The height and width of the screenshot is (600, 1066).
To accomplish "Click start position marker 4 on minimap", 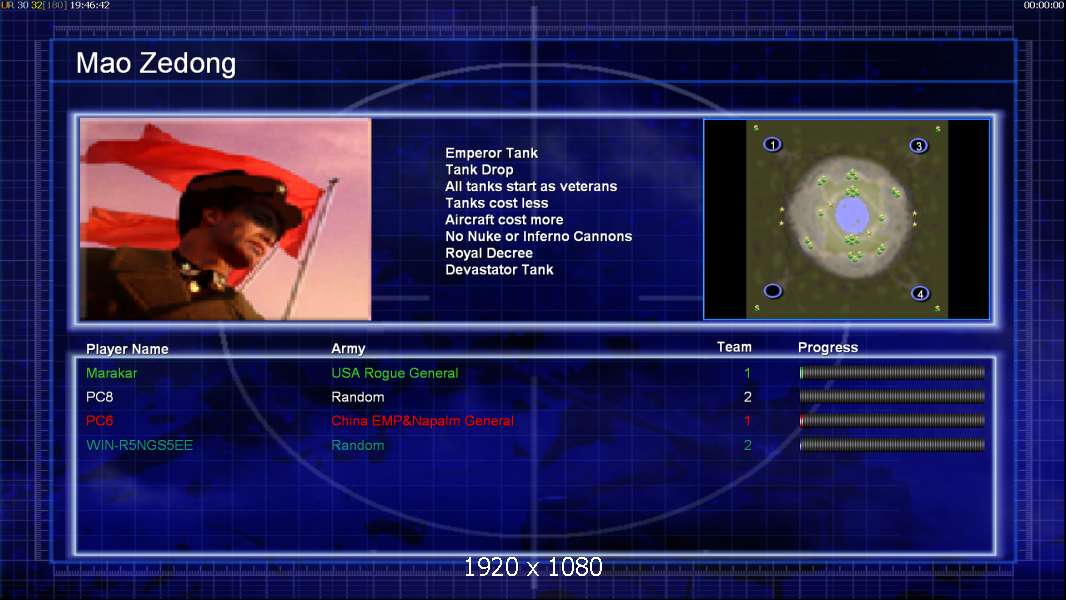I will pos(920,294).
